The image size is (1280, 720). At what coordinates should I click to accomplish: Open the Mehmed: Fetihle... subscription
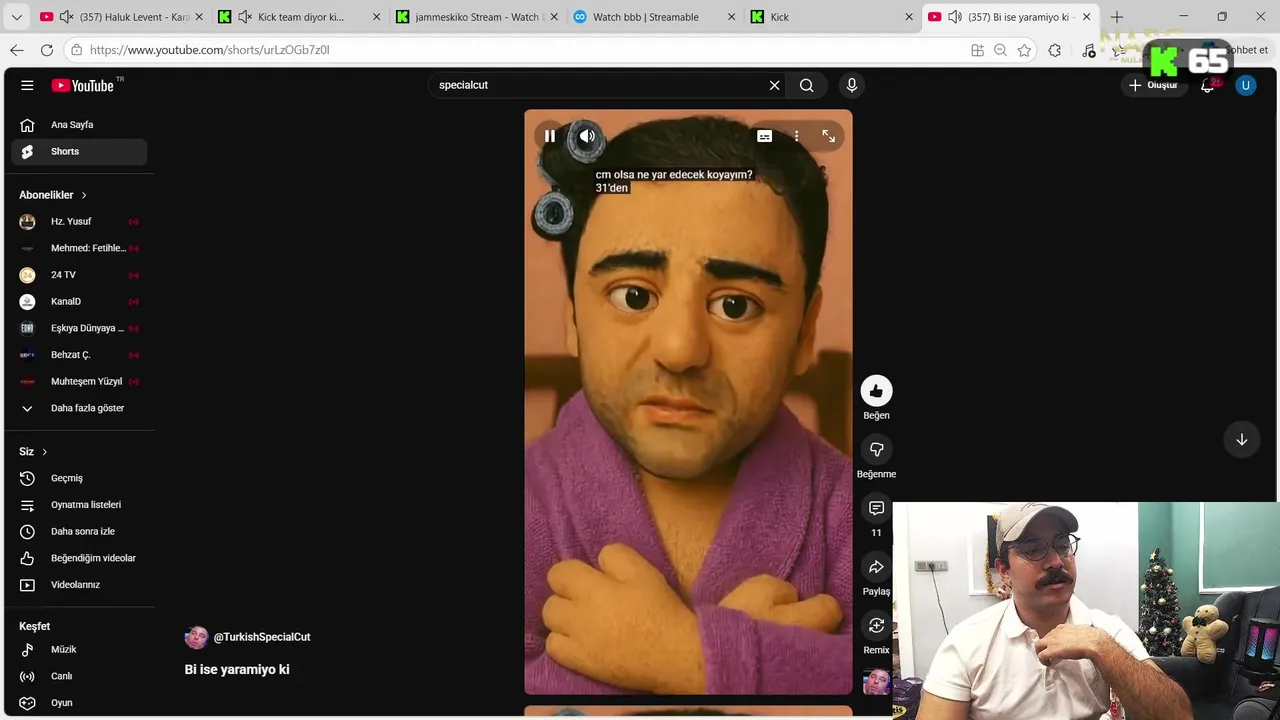(79, 248)
